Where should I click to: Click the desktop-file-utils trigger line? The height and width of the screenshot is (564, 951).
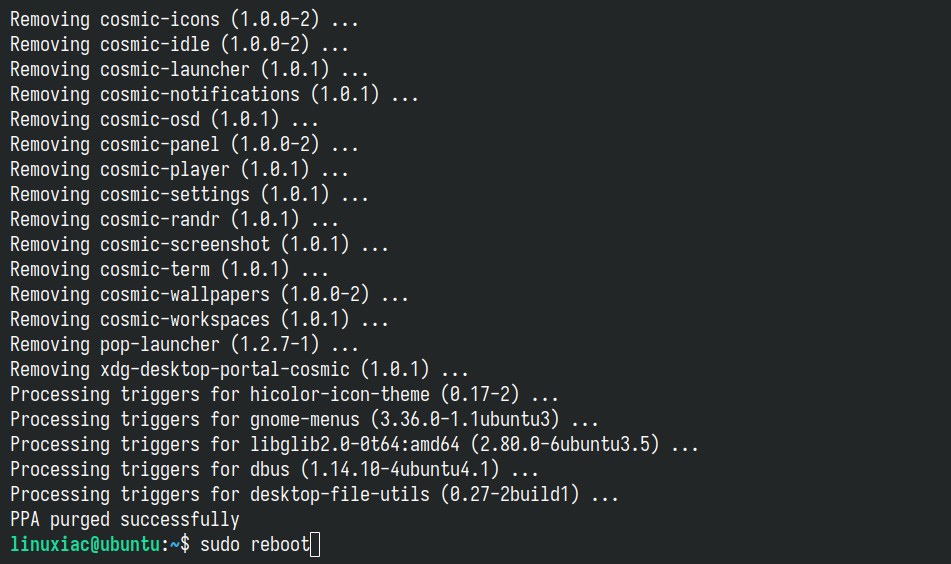pyautogui.click(x=315, y=495)
